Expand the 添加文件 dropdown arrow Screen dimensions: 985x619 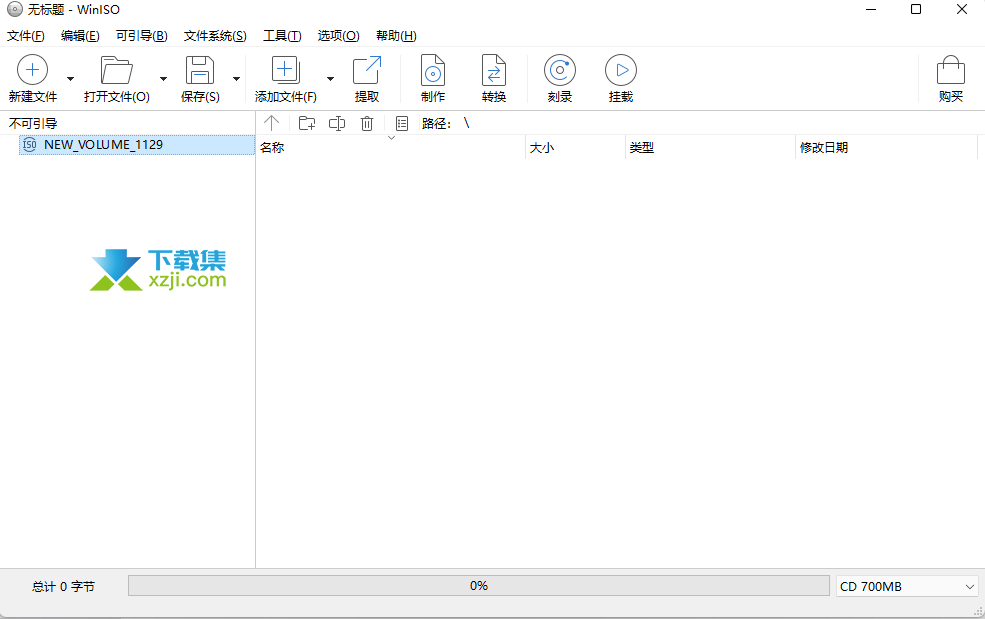[x=330, y=79]
